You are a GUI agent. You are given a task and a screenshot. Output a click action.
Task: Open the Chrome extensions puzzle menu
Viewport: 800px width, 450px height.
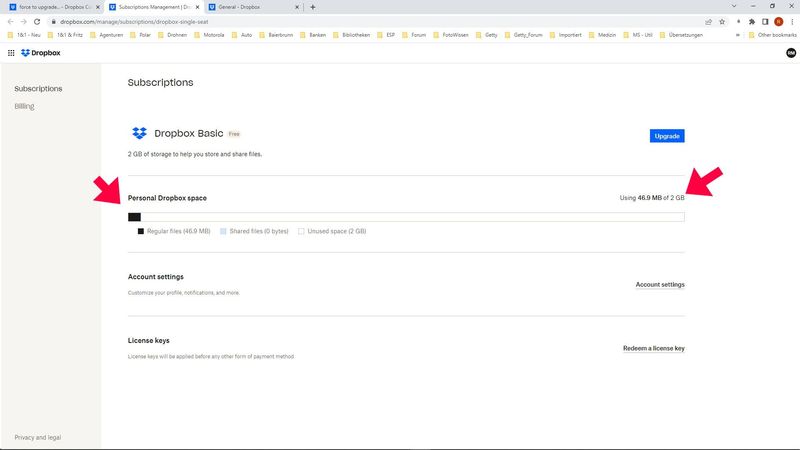(x=752, y=22)
